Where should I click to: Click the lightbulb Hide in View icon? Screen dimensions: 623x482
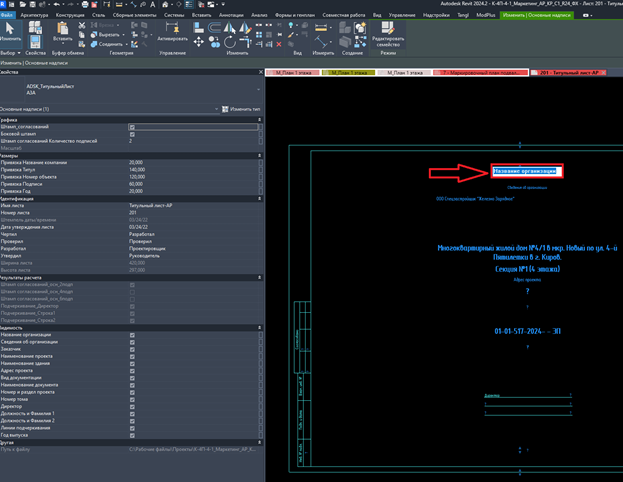(291, 26)
